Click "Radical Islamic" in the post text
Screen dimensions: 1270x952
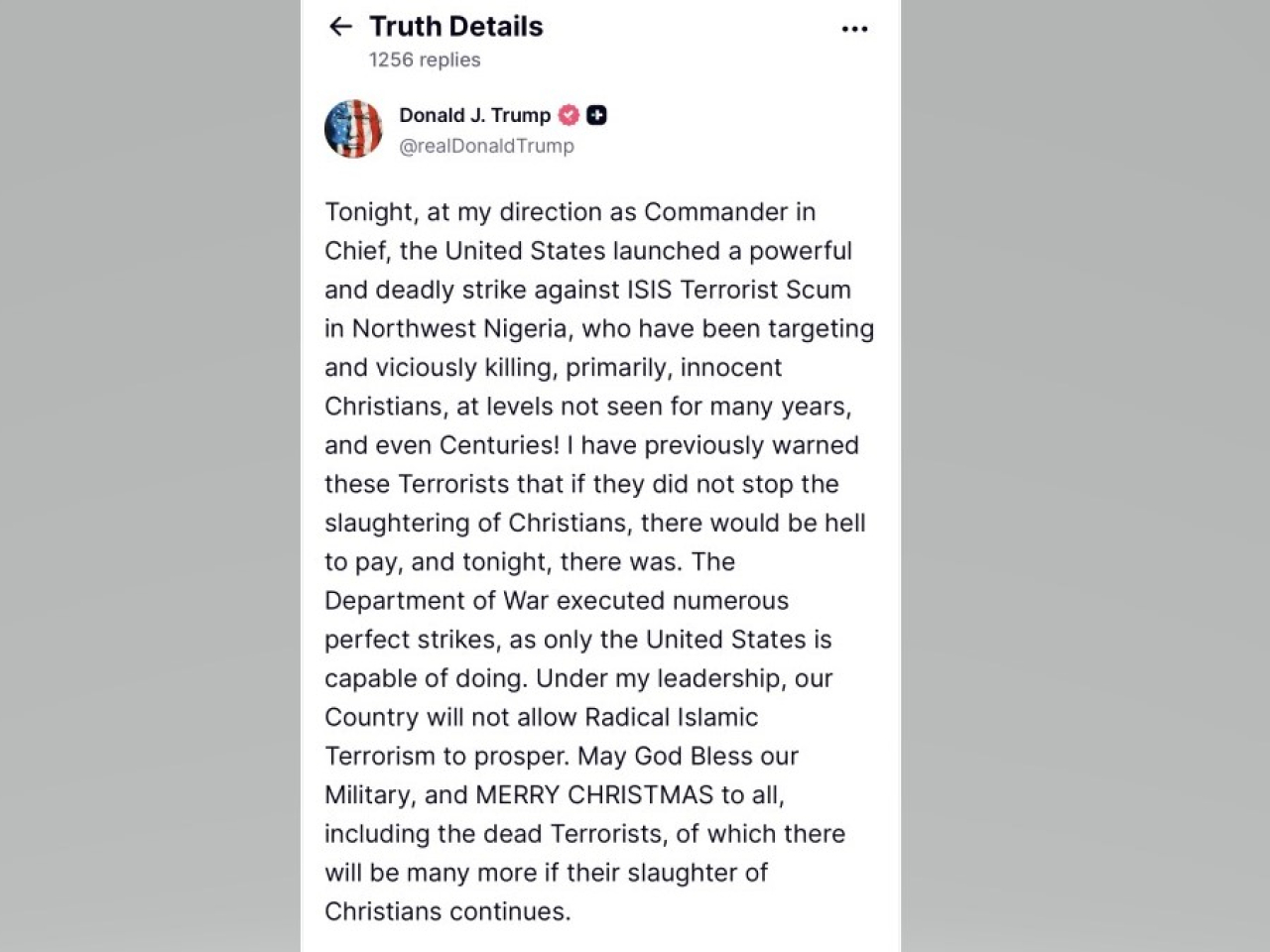tap(671, 717)
